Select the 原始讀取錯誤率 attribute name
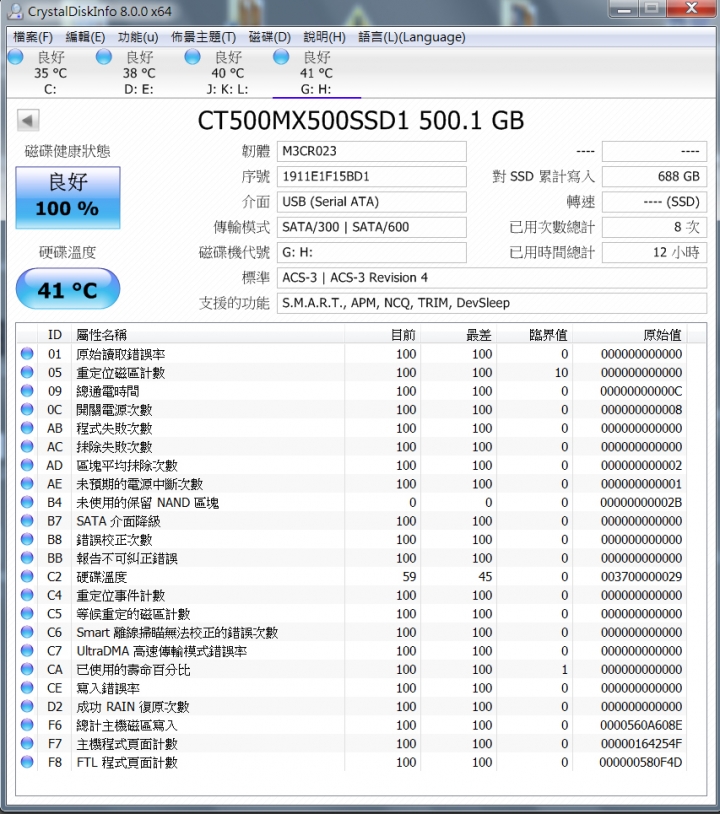Image resolution: width=720 pixels, height=814 pixels. [x=120, y=355]
